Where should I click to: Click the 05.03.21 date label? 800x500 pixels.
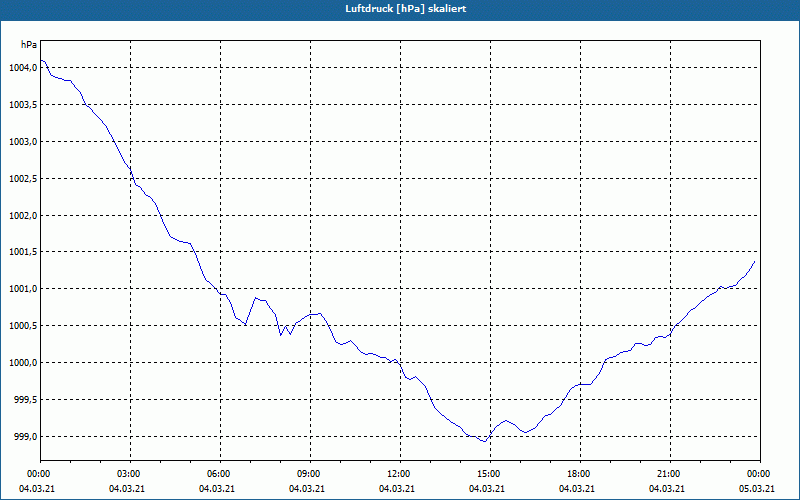[757, 489]
